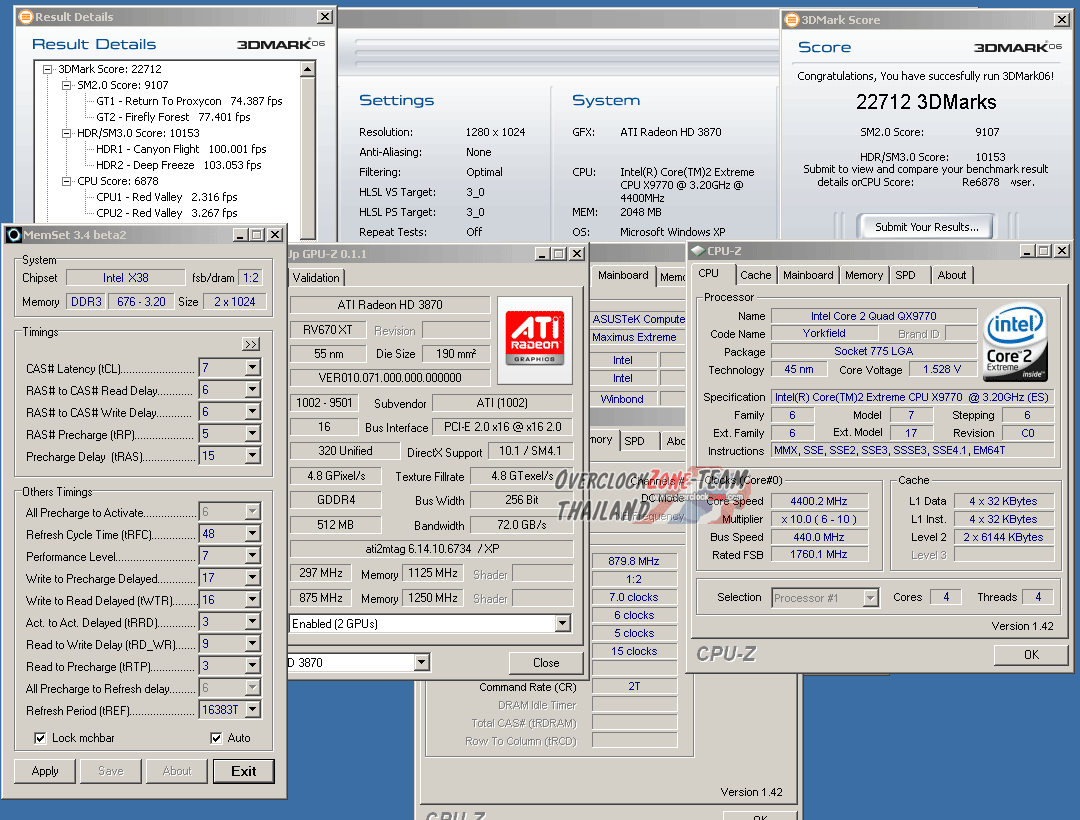Maximize the GPU-Z window

tap(559, 254)
